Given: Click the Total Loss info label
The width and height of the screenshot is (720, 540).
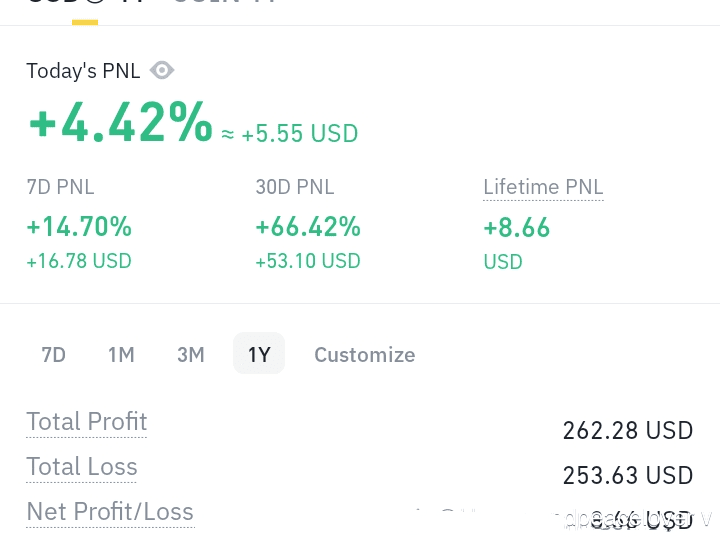Looking at the screenshot, I should click(x=82, y=467).
